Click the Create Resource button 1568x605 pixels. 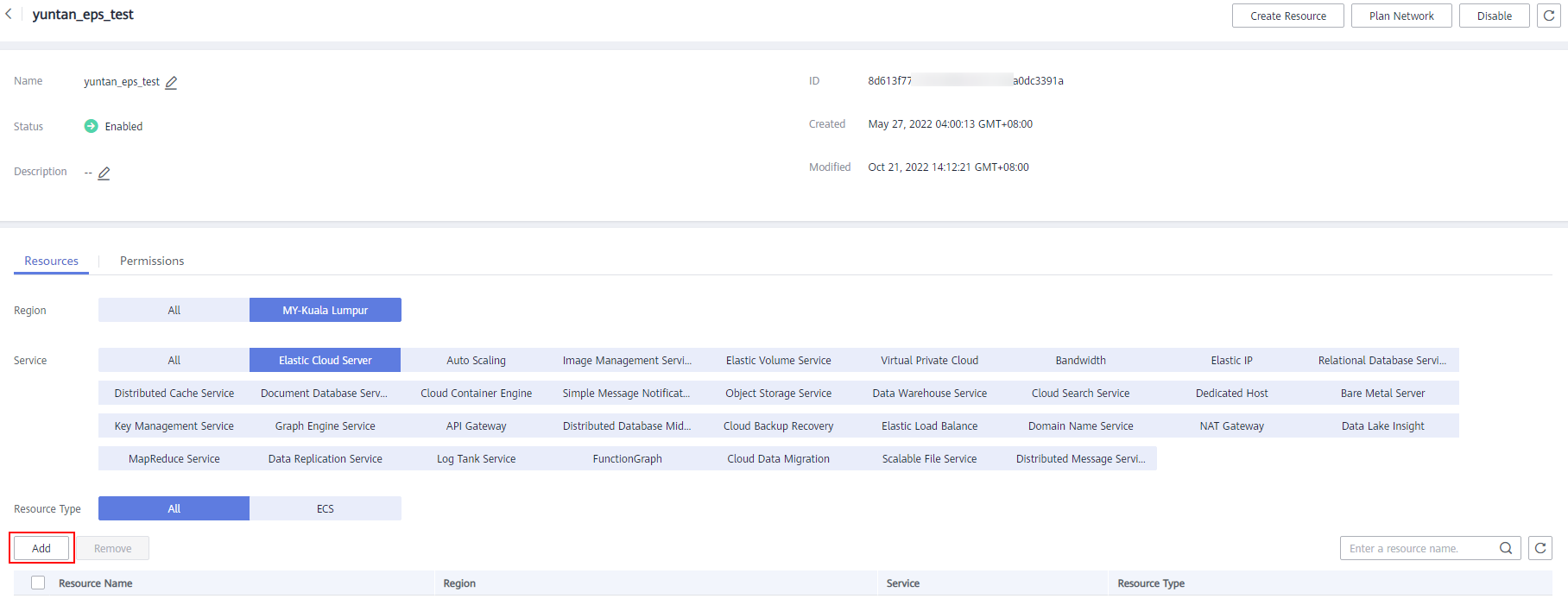(1288, 16)
